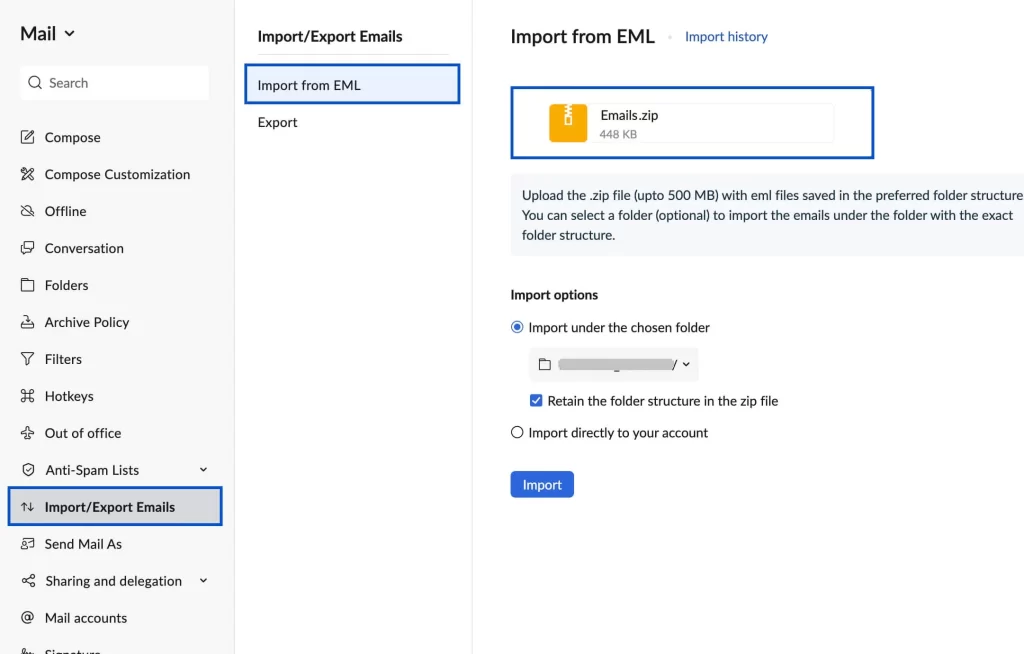The width and height of the screenshot is (1024, 654).
Task: Switch to the Export tab
Action: pos(277,122)
